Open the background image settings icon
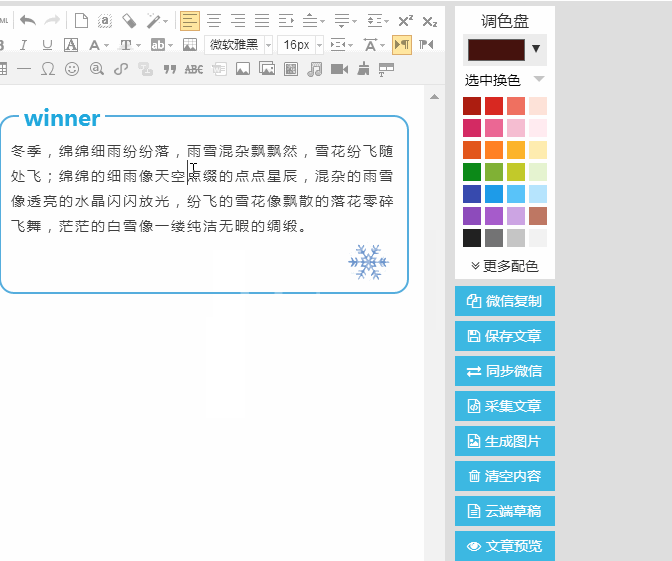The width and height of the screenshot is (672, 561). tap(189, 45)
